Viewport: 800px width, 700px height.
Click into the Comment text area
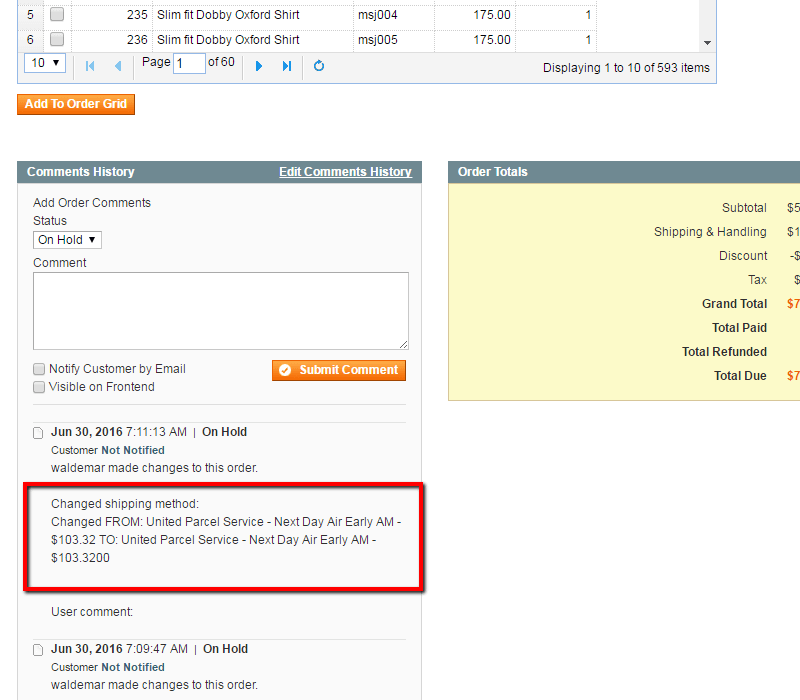click(x=220, y=311)
